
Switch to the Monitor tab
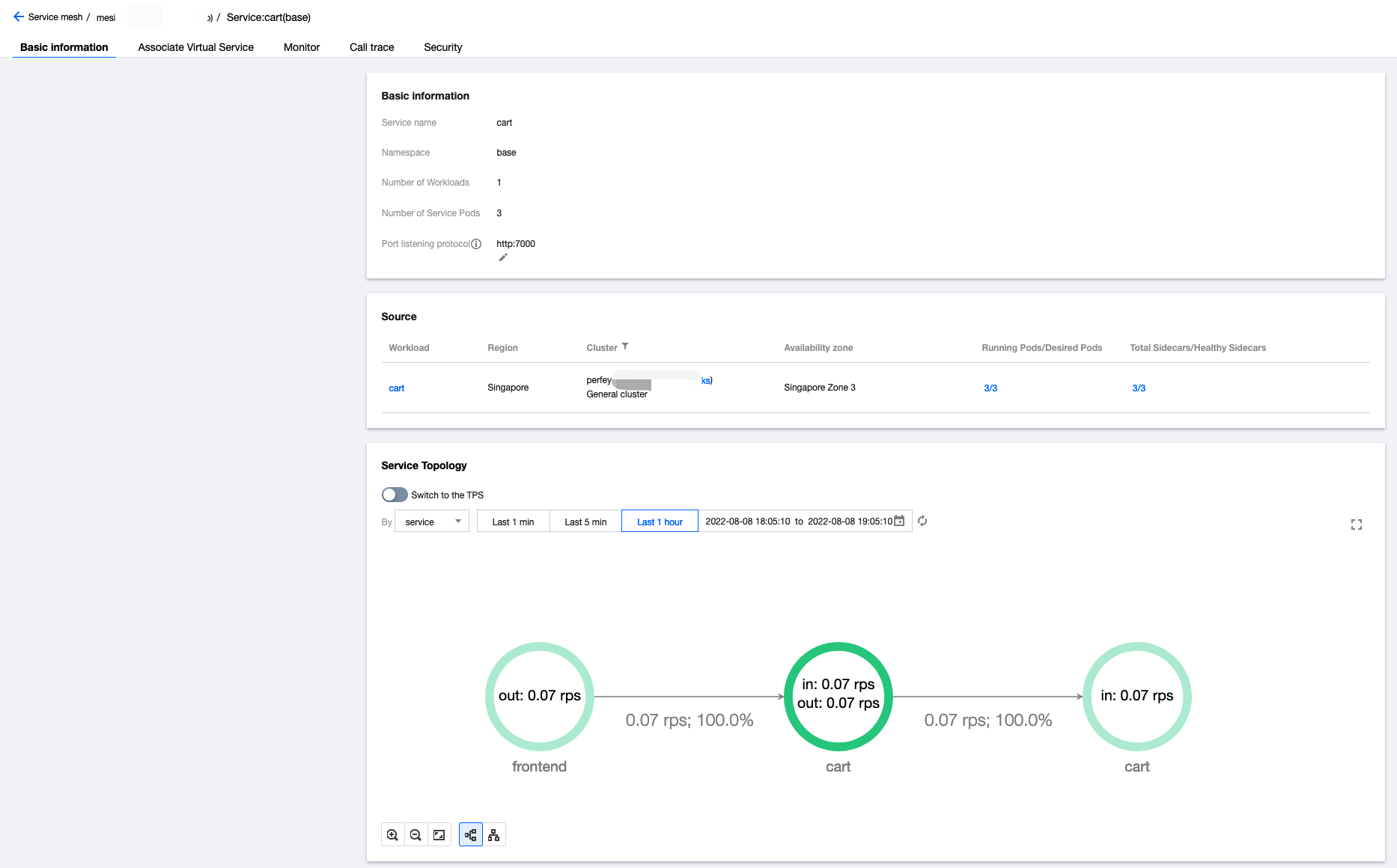301,47
